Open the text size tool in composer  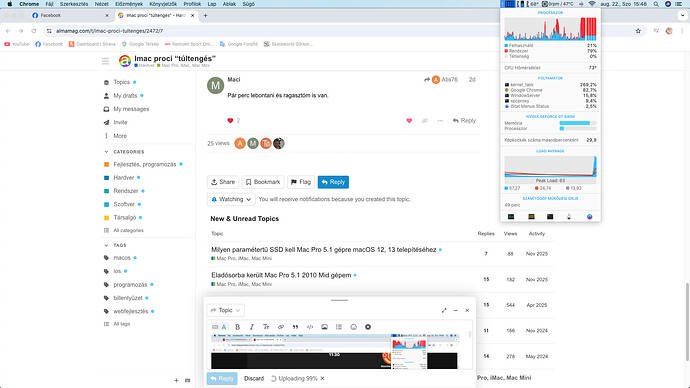click(266, 327)
